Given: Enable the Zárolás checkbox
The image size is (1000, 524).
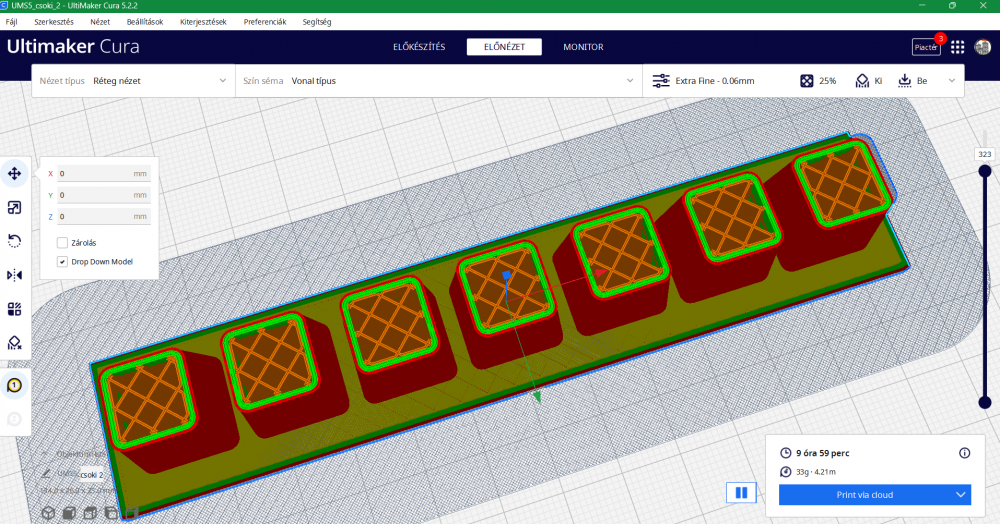Looking at the screenshot, I should point(63,242).
